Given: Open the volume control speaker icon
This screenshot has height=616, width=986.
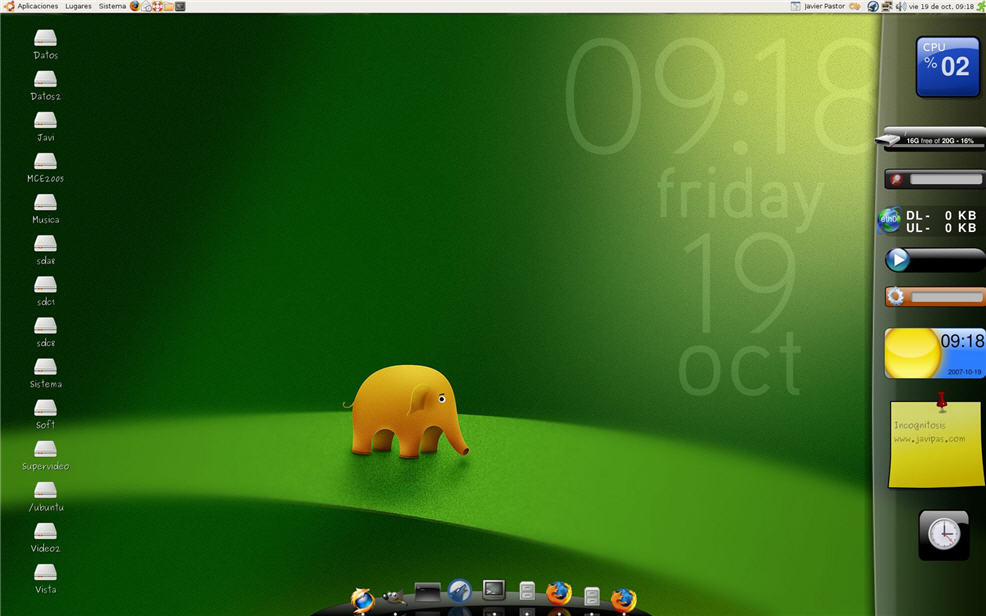Looking at the screenshot, I should [x=900, y=6].
